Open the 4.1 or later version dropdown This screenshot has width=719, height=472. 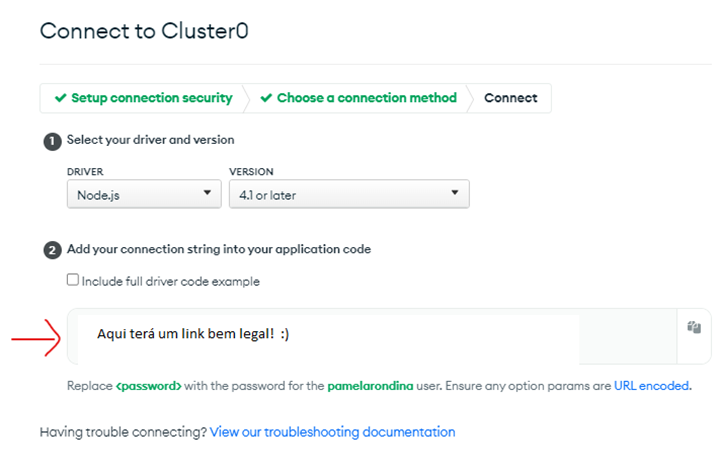click(x=349, y=194)
